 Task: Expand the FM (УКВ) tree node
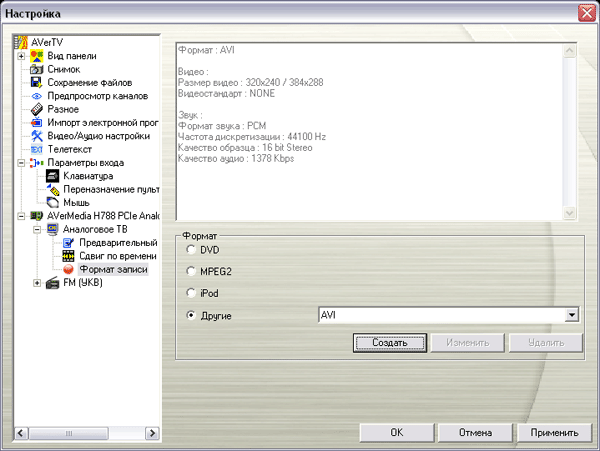click(37, 283)
